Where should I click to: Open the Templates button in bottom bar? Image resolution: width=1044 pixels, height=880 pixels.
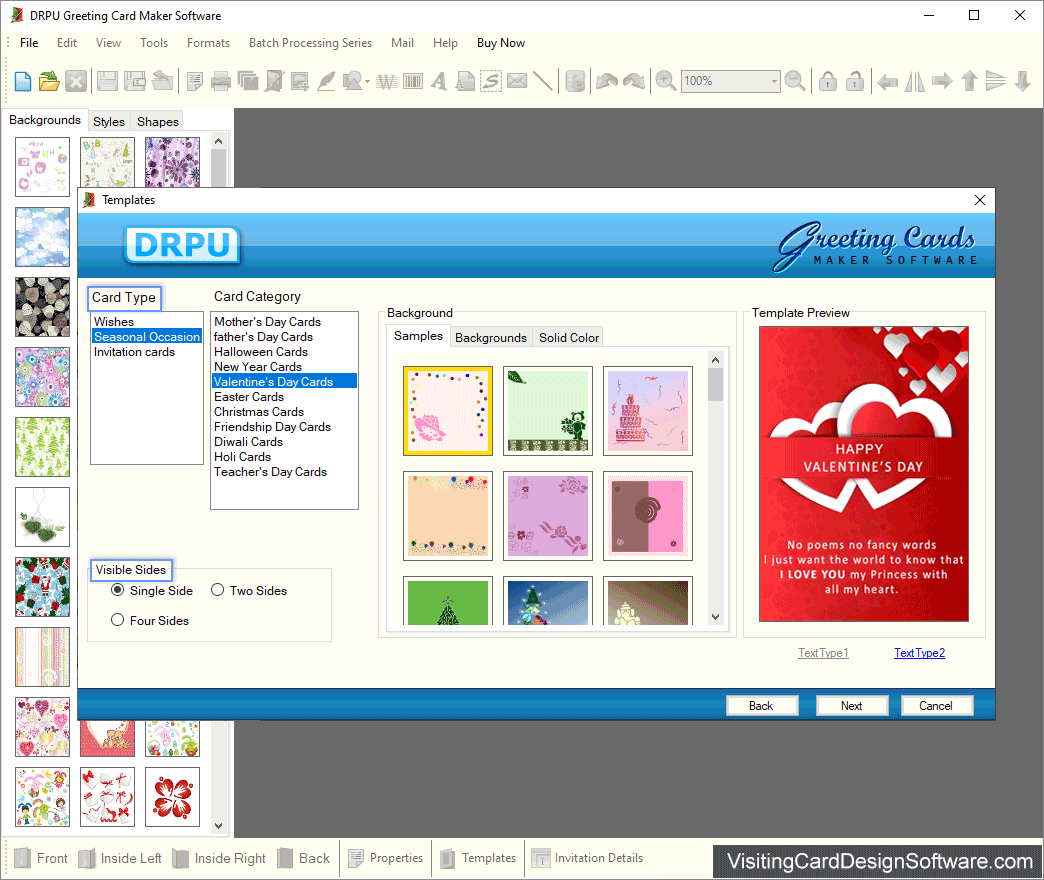click(x=478, y=858)
